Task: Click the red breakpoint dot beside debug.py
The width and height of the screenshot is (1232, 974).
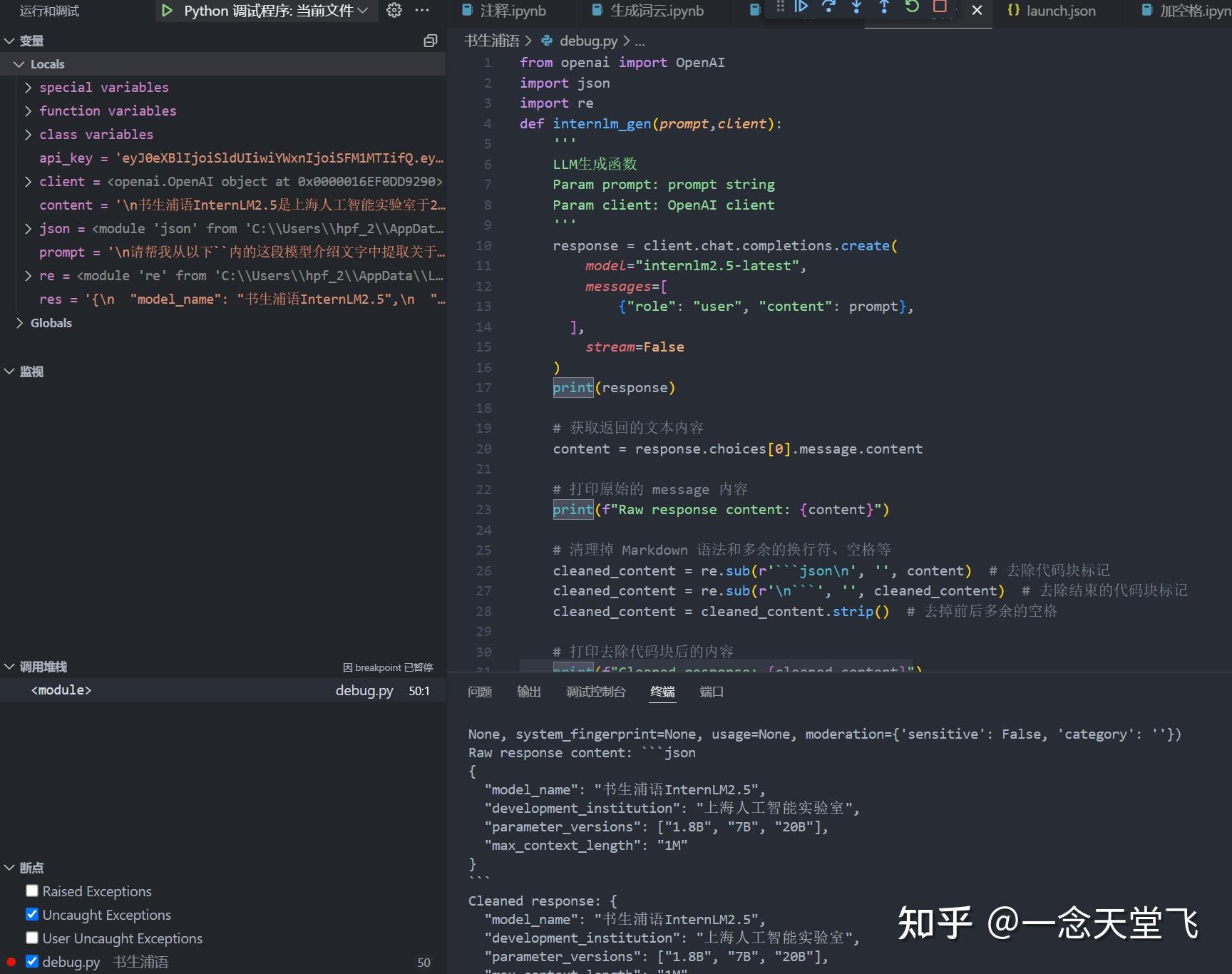Action: (10, 961)
